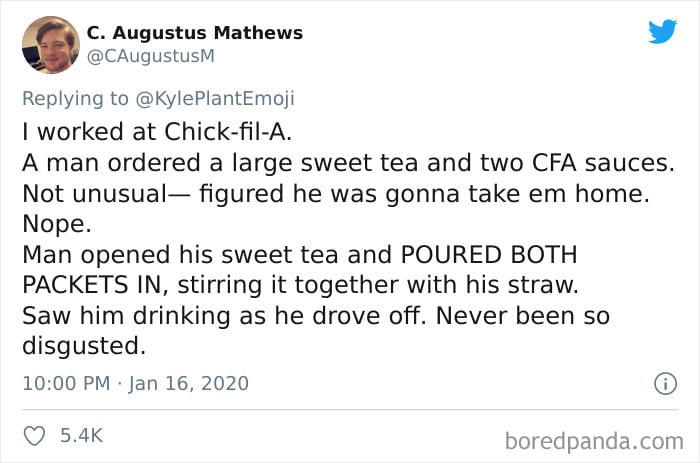Click the line "I worked at Chick-fil-A."
The image size is (700, 463).
pos(157,132)
